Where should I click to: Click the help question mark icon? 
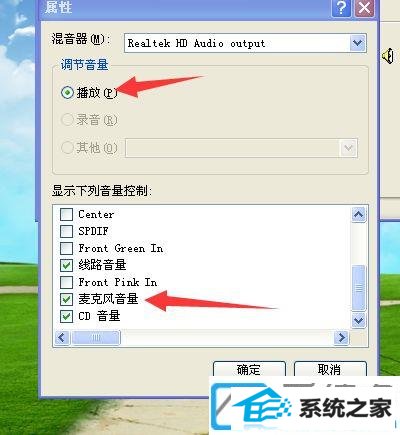(x=341, y=7)
